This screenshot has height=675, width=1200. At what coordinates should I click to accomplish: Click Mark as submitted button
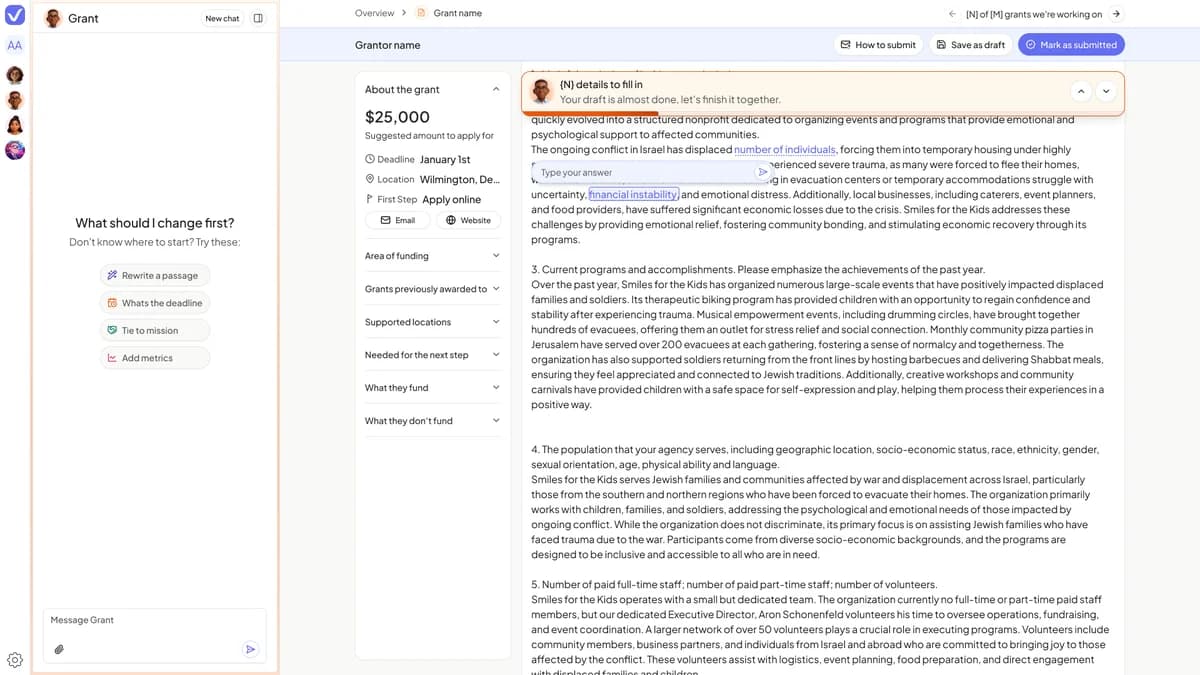(1071, 44)
